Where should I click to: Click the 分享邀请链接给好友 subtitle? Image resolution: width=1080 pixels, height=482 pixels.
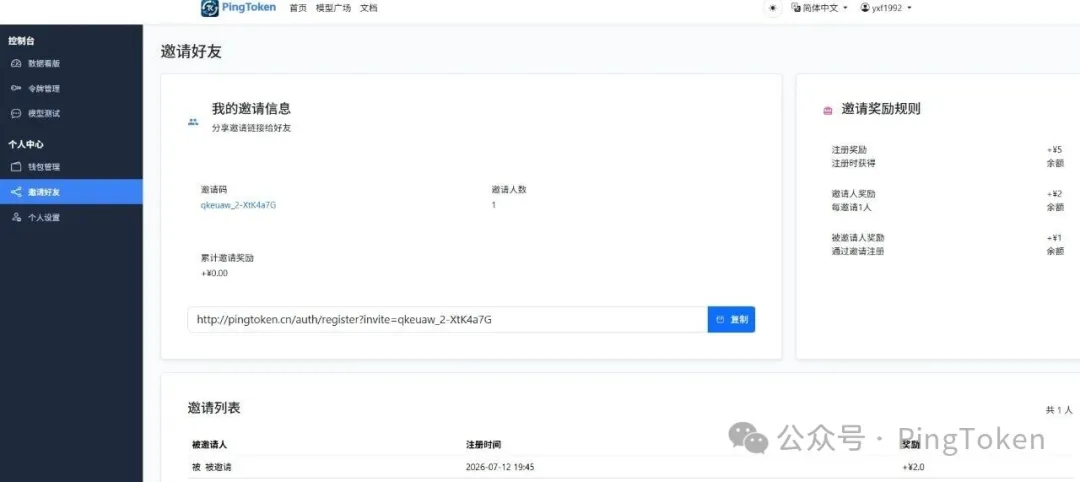pyautogui.click(x=251, y=128)
